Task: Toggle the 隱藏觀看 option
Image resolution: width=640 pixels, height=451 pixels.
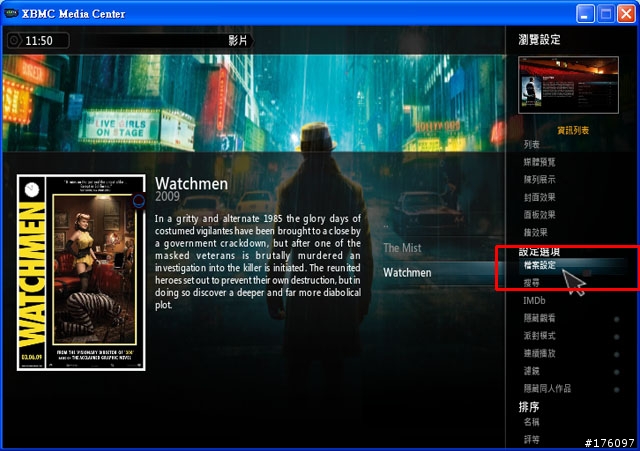Action: (x=571, y=318)
